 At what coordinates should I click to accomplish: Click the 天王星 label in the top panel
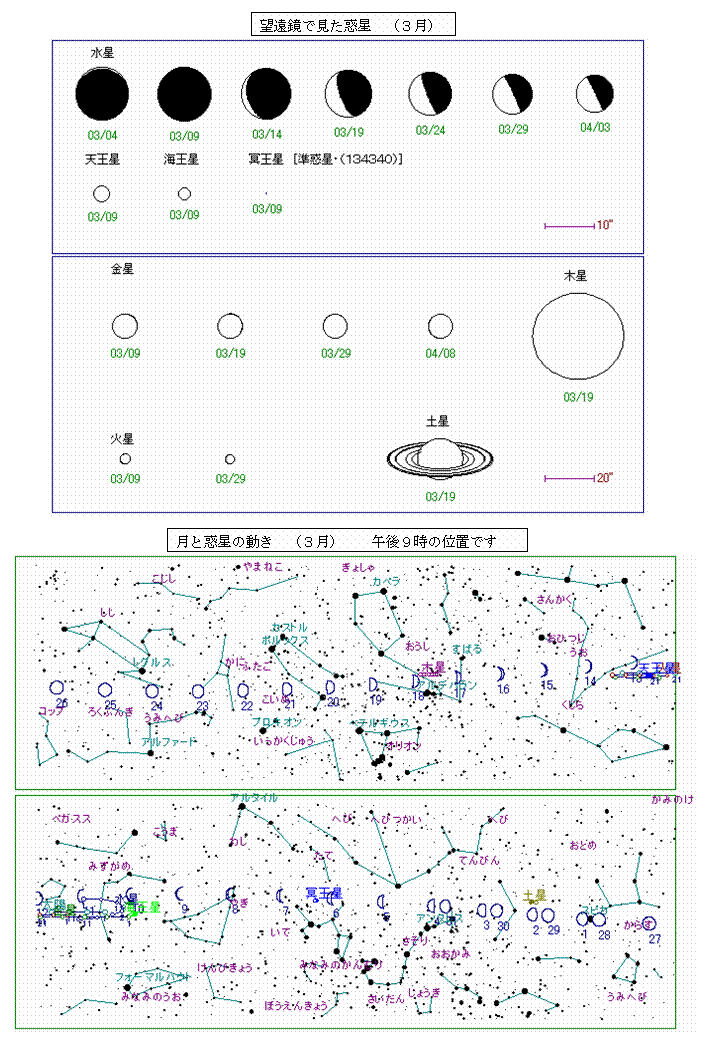pos(102,159)
